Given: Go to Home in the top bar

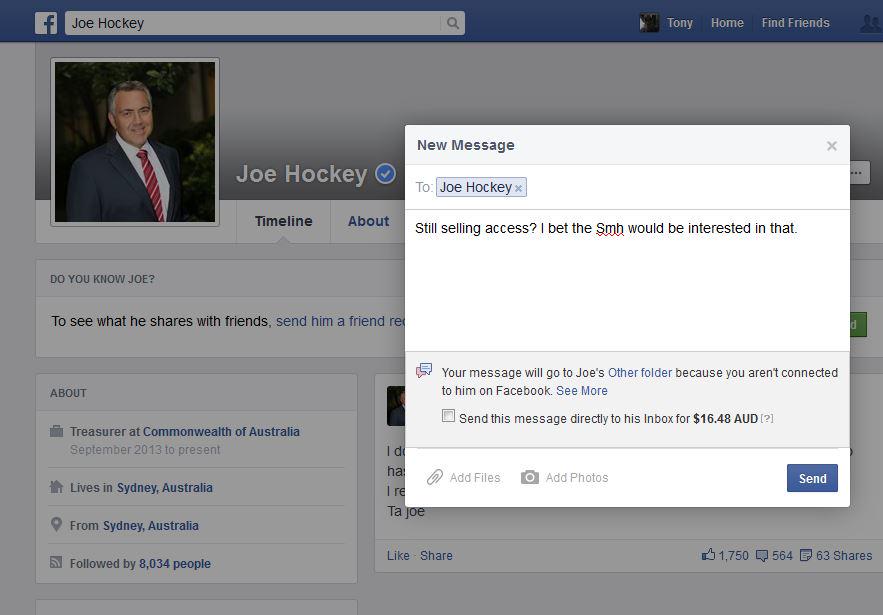Looking at the screenshot, I should pos(727,23).
